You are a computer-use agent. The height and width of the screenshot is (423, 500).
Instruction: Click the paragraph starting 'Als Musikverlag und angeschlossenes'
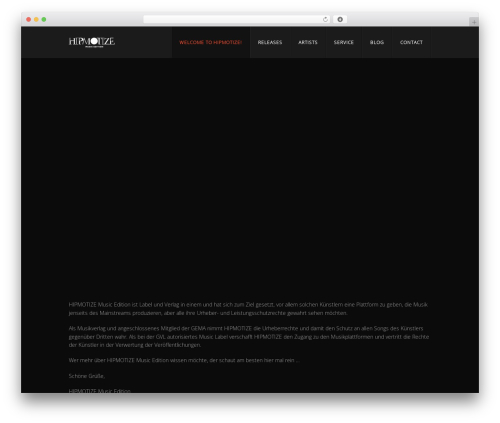point(249,337)
